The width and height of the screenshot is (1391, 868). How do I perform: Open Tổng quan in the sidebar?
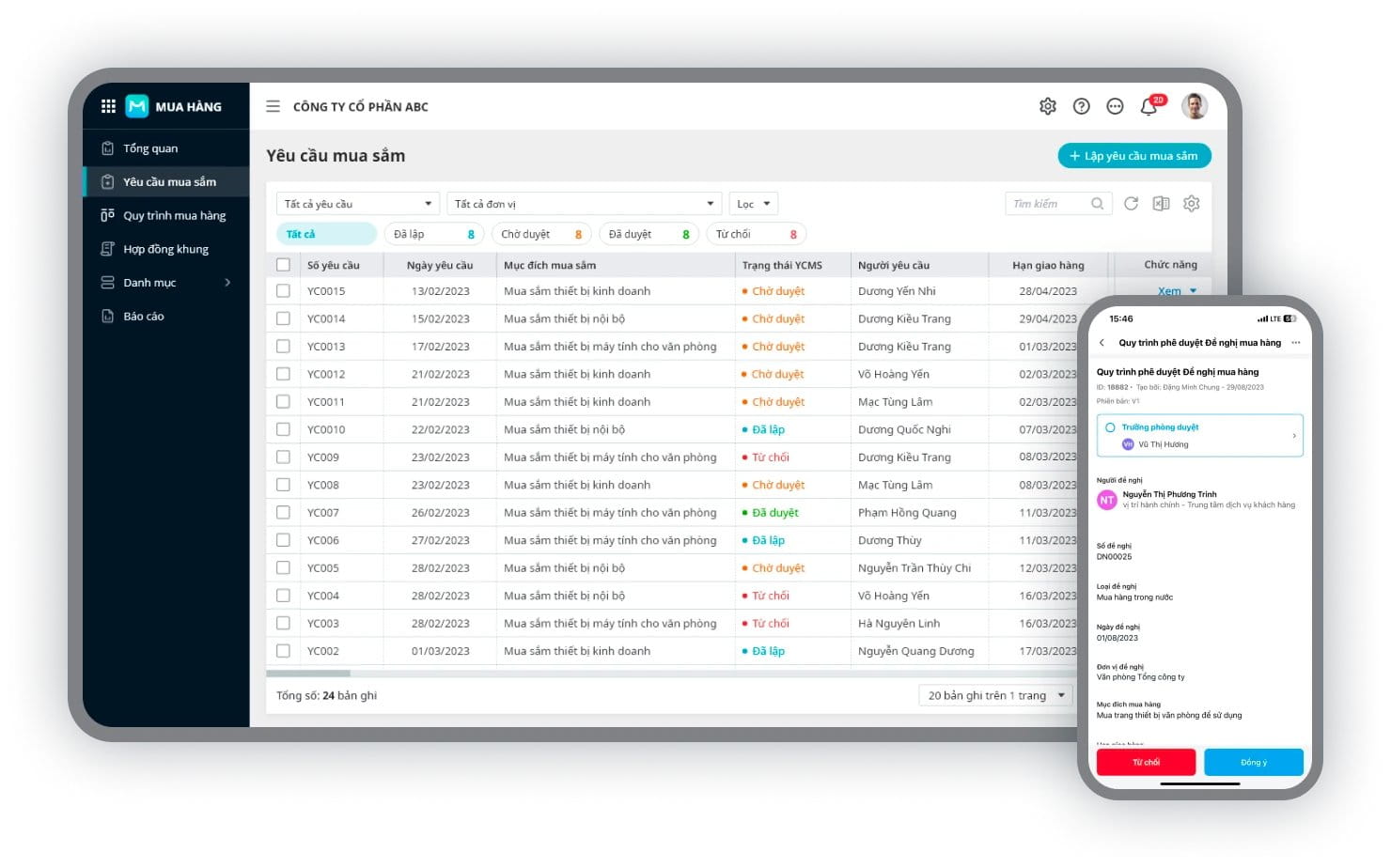pos(166,148)
